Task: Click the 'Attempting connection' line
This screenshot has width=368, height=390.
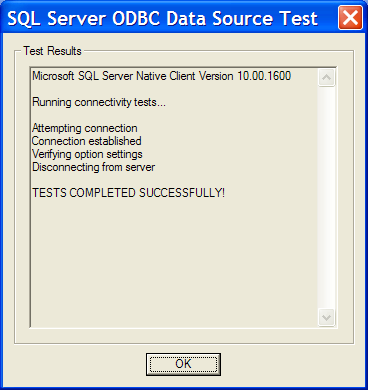Action: click(85, 128)
